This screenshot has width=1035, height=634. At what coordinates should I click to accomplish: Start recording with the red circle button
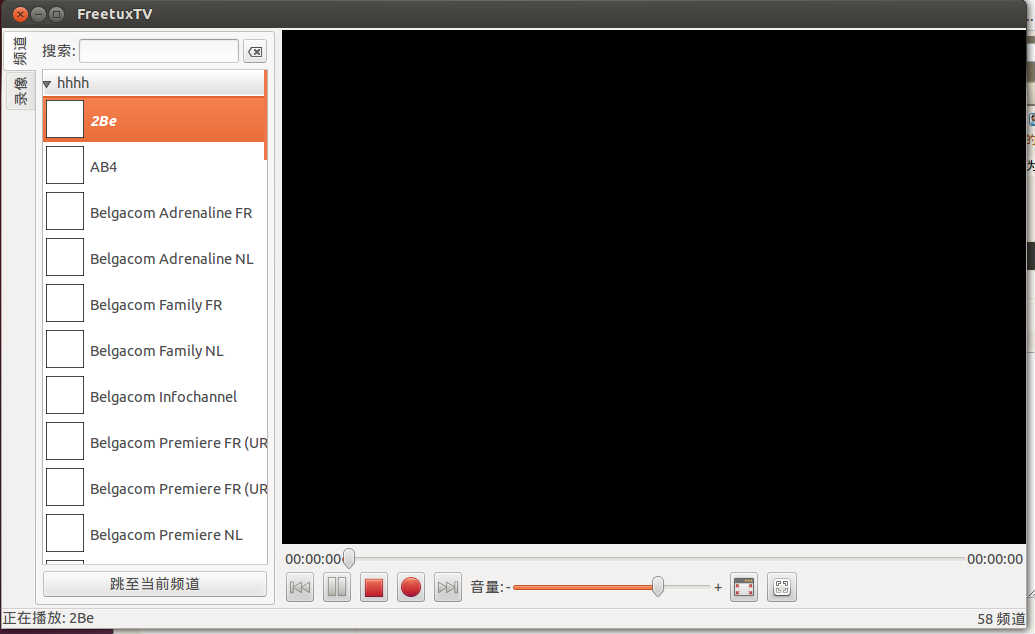411,587
